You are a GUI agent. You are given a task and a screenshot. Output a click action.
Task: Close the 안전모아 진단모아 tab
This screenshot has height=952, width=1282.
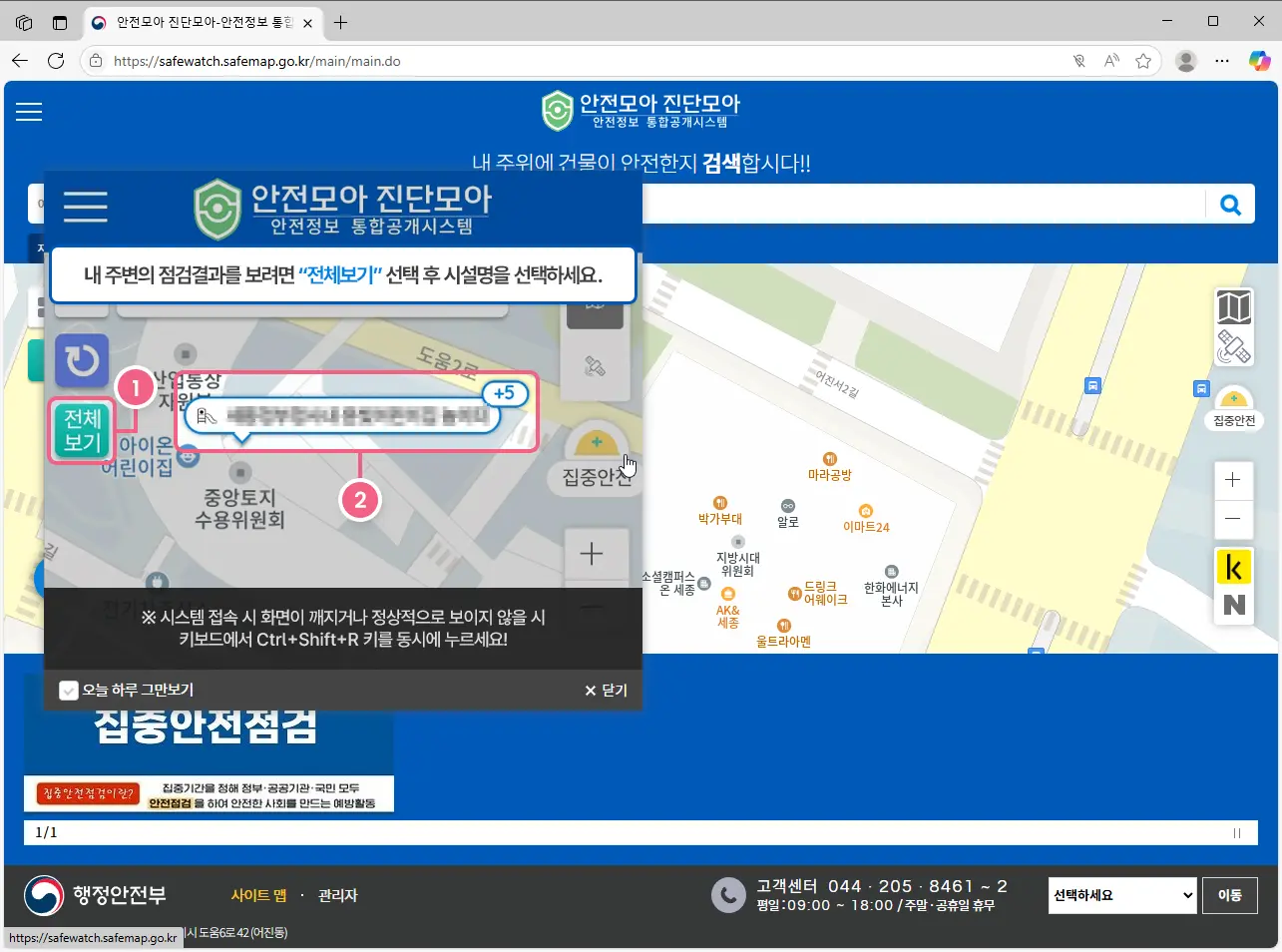(307, 22)
